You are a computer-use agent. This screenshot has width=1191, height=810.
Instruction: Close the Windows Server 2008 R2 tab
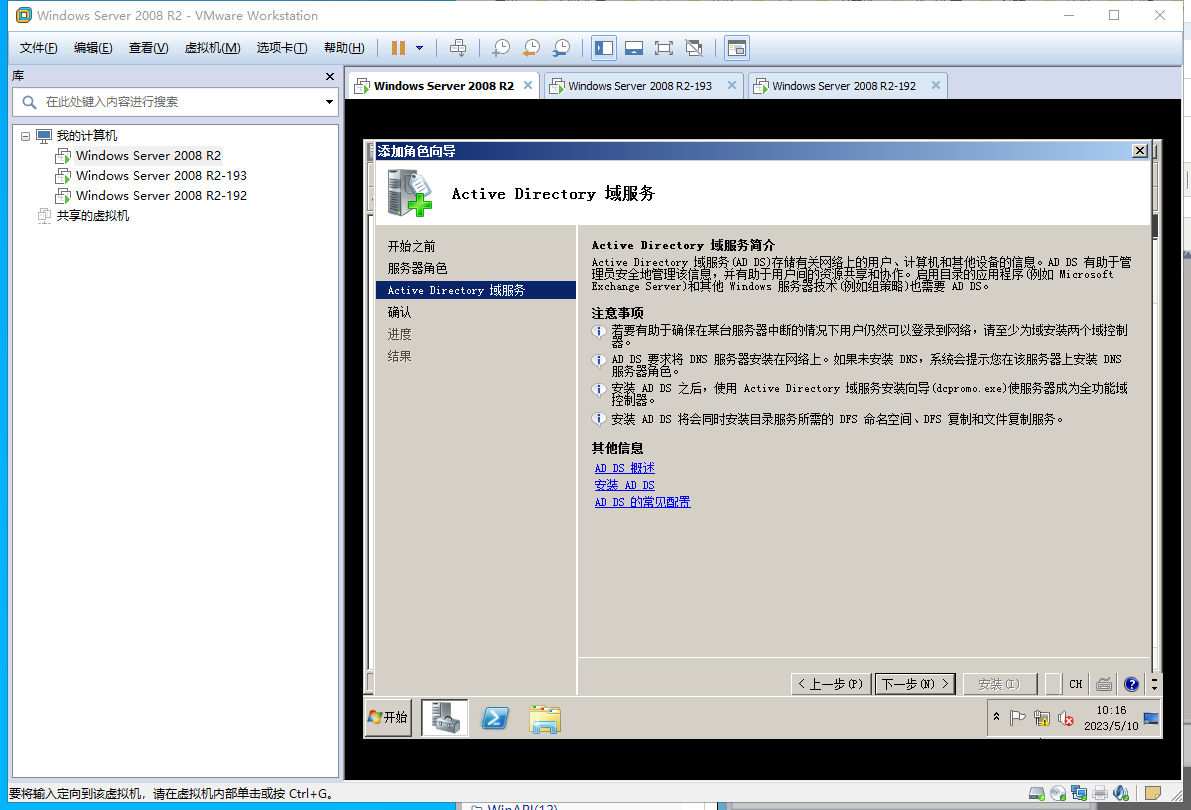(x=528, y=85)
